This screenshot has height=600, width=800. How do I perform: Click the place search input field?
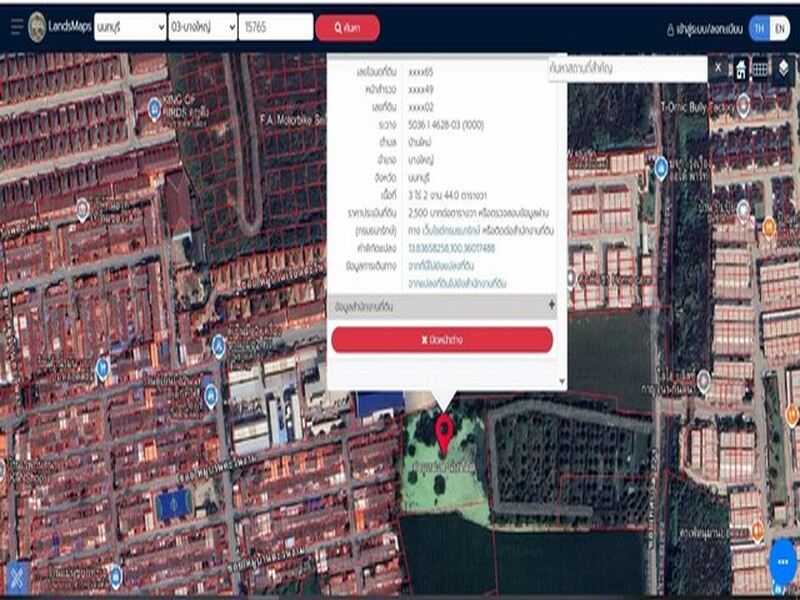coord(628,68)
